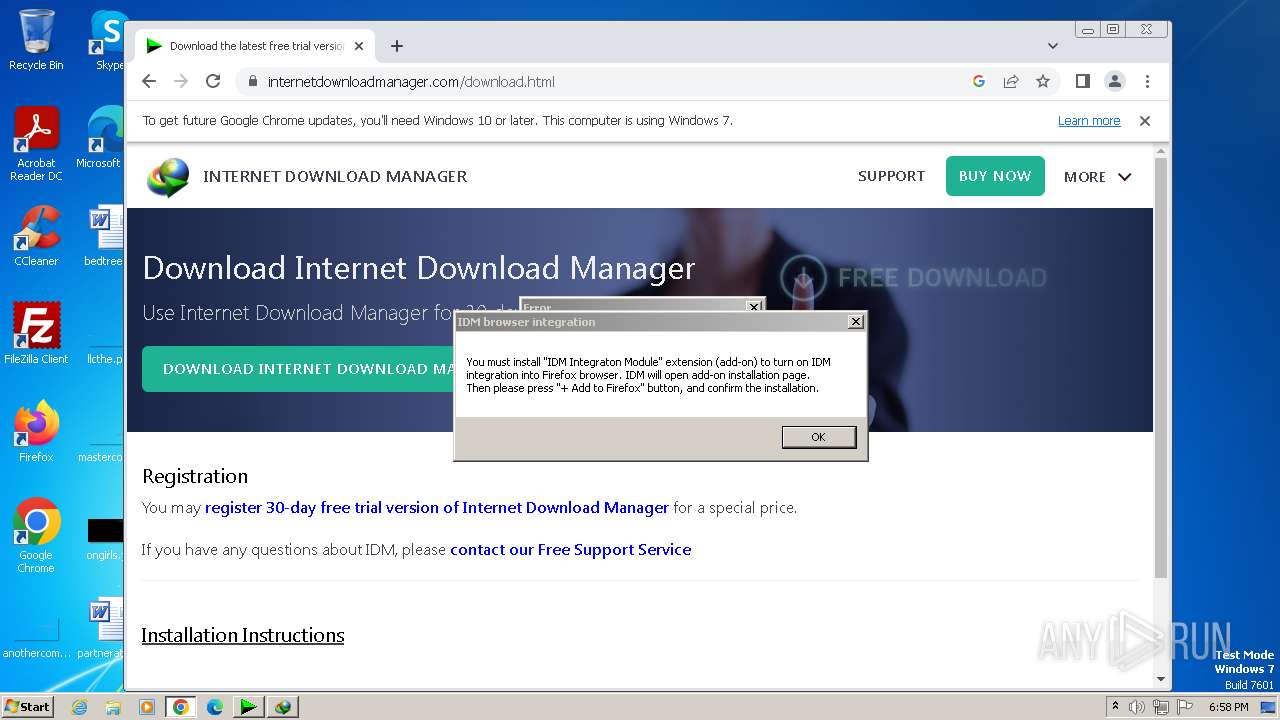Close the Error dialog behind
The image size is (1280, 720).
754,307
